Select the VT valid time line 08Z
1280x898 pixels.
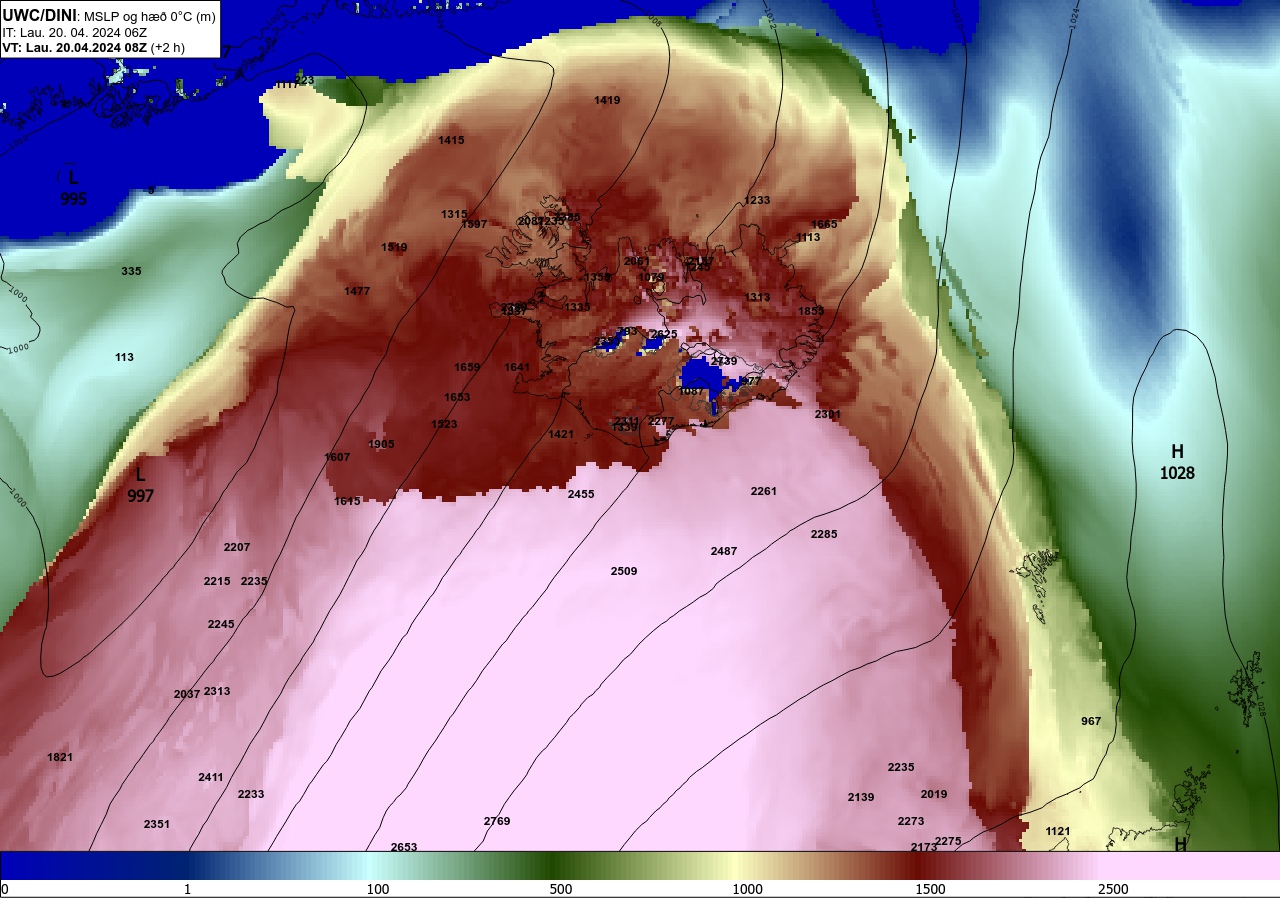tap(93, 47)
